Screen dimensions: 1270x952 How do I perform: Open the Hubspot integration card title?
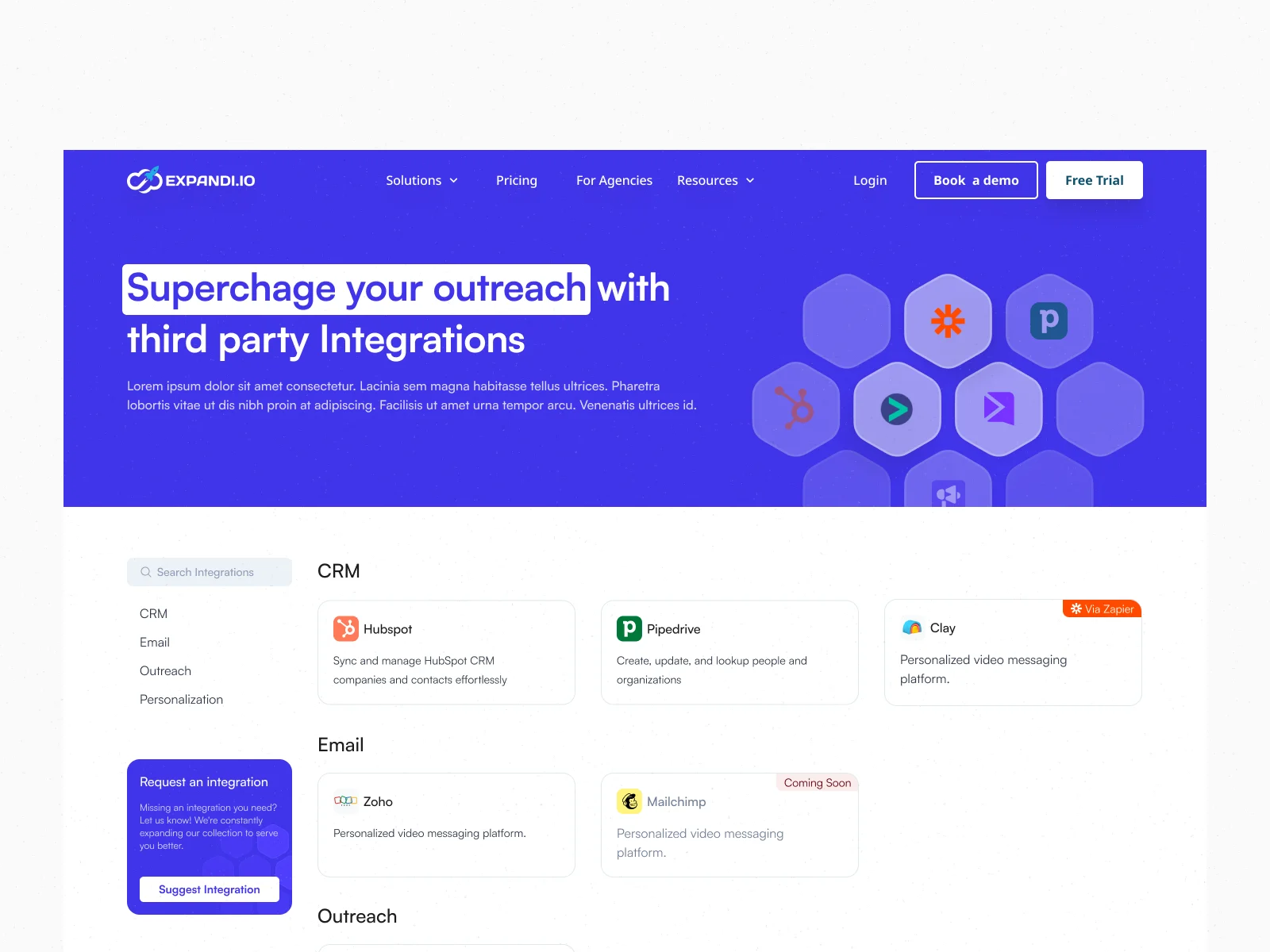click(387, 629)
